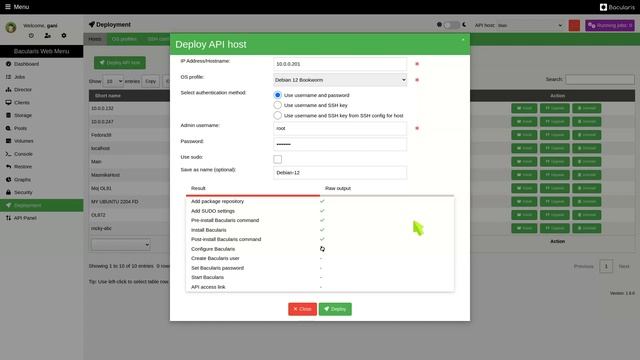
Task: Click the Security lock icon in sidebar
Action: (8, 192)
